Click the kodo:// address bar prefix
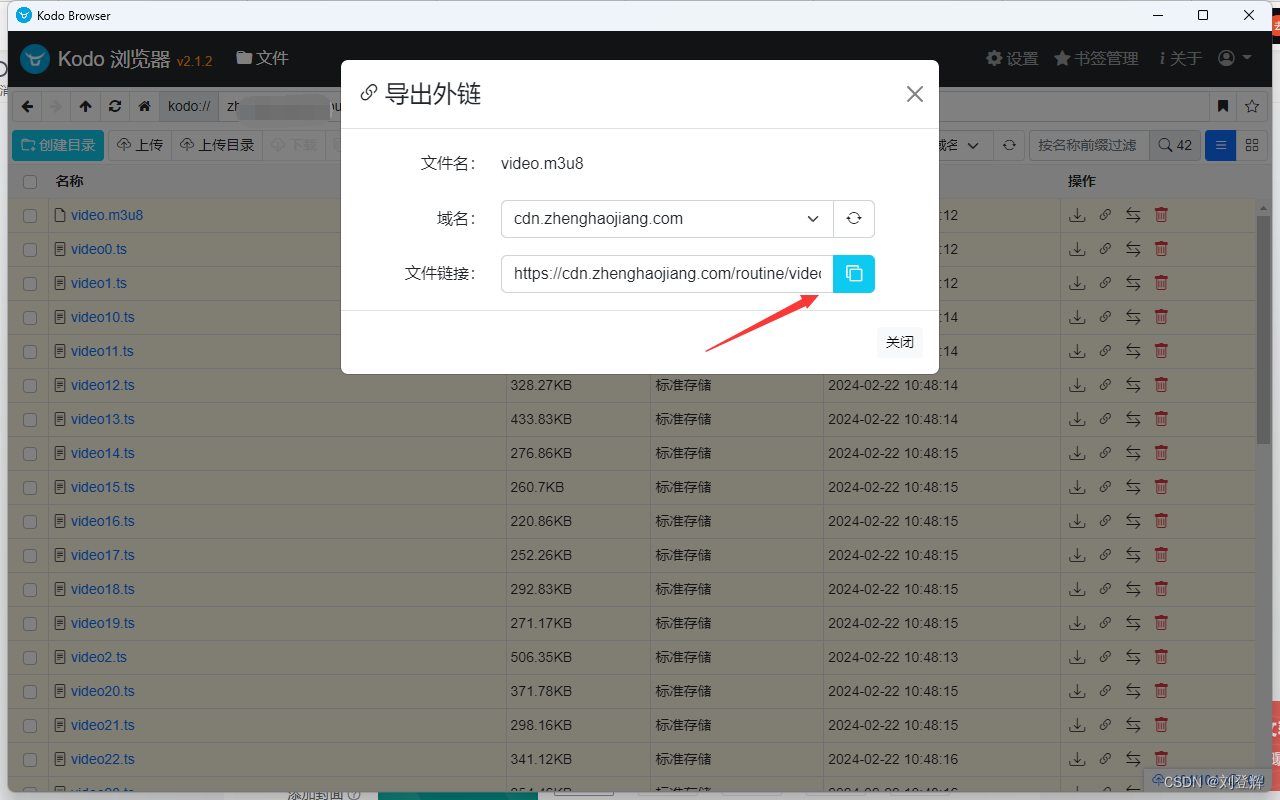1280x800 pixels. 189,106
